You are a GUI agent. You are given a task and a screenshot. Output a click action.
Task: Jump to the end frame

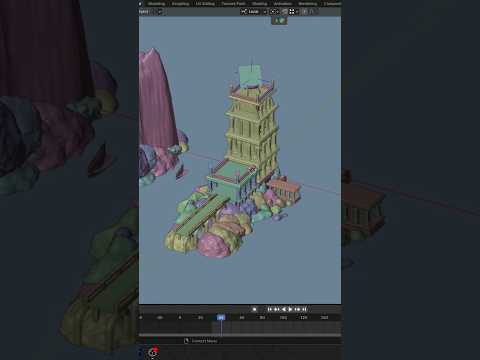point(304,309)
